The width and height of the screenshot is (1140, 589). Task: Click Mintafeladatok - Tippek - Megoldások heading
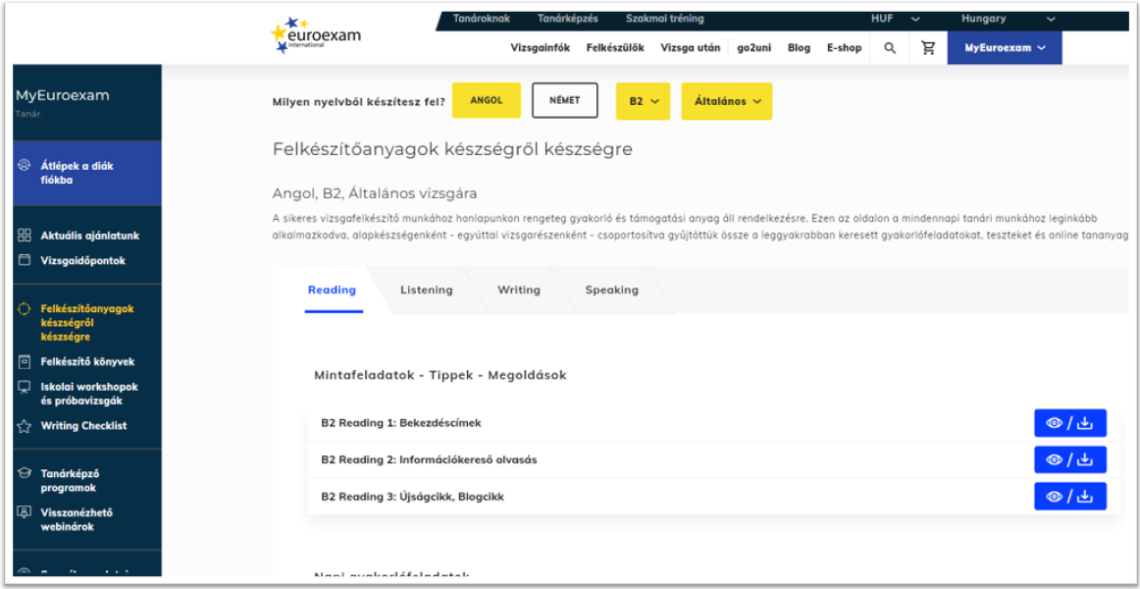440,375
